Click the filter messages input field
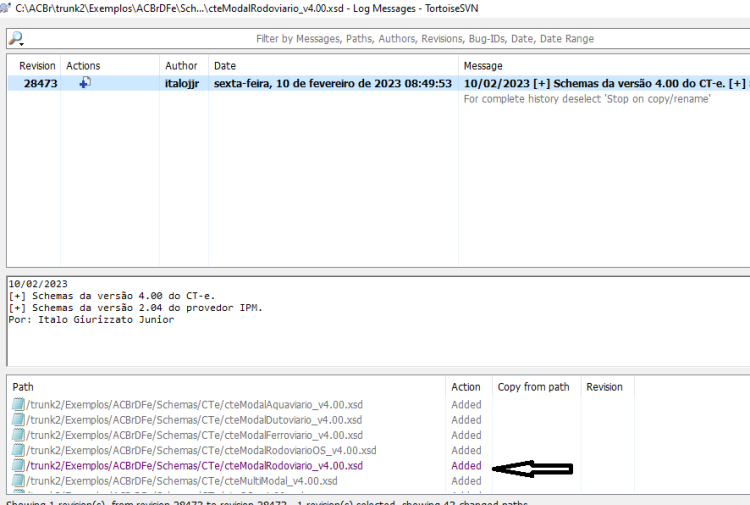Screen dimensions: 750x505 [425, 39]
